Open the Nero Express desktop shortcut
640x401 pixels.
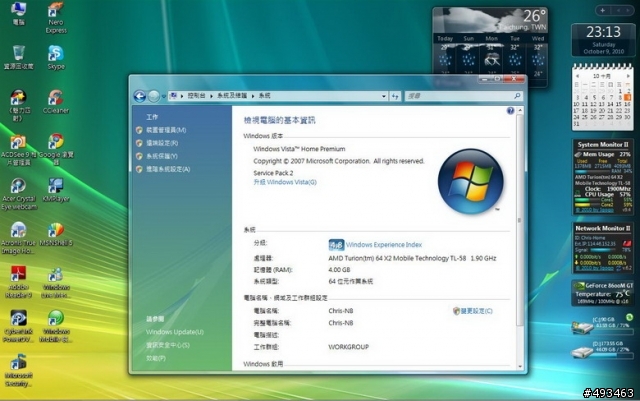[56, 18]
